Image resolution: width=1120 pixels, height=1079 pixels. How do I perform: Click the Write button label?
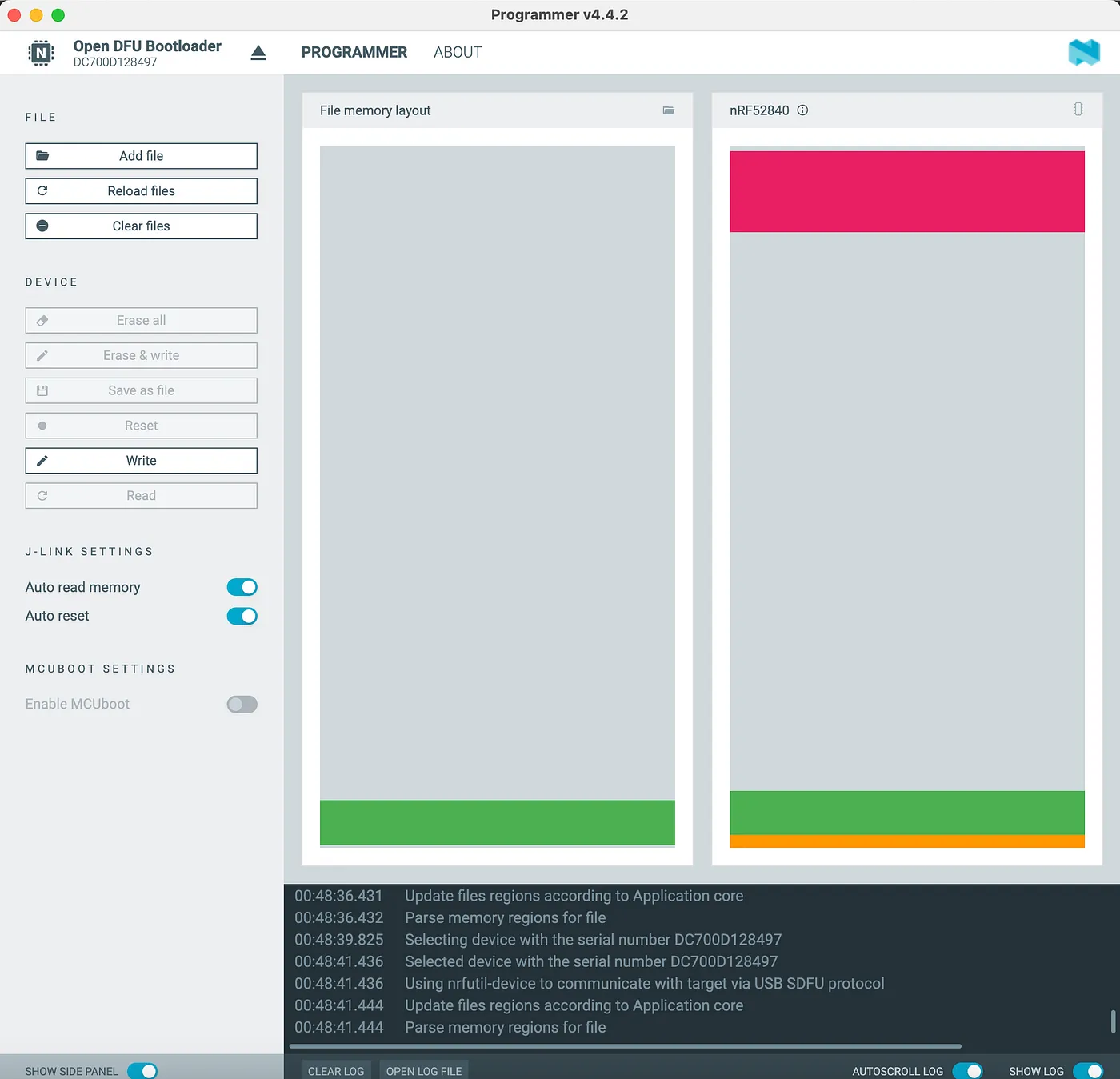[142, 461]
